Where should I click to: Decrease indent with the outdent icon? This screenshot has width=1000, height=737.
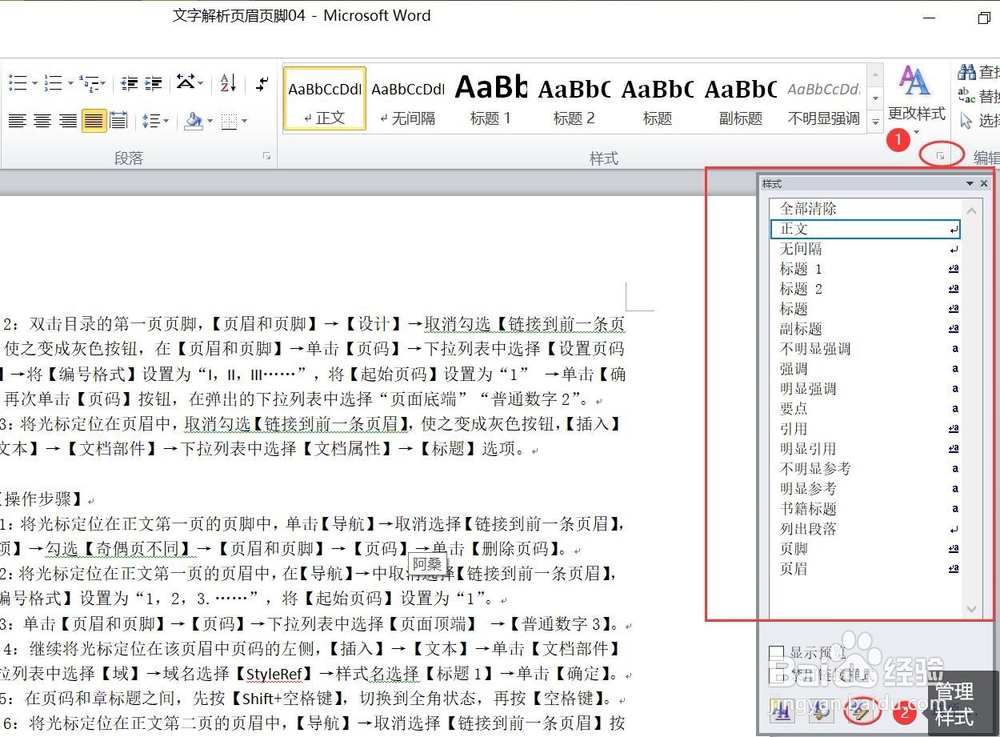click(x=129, y=83)
